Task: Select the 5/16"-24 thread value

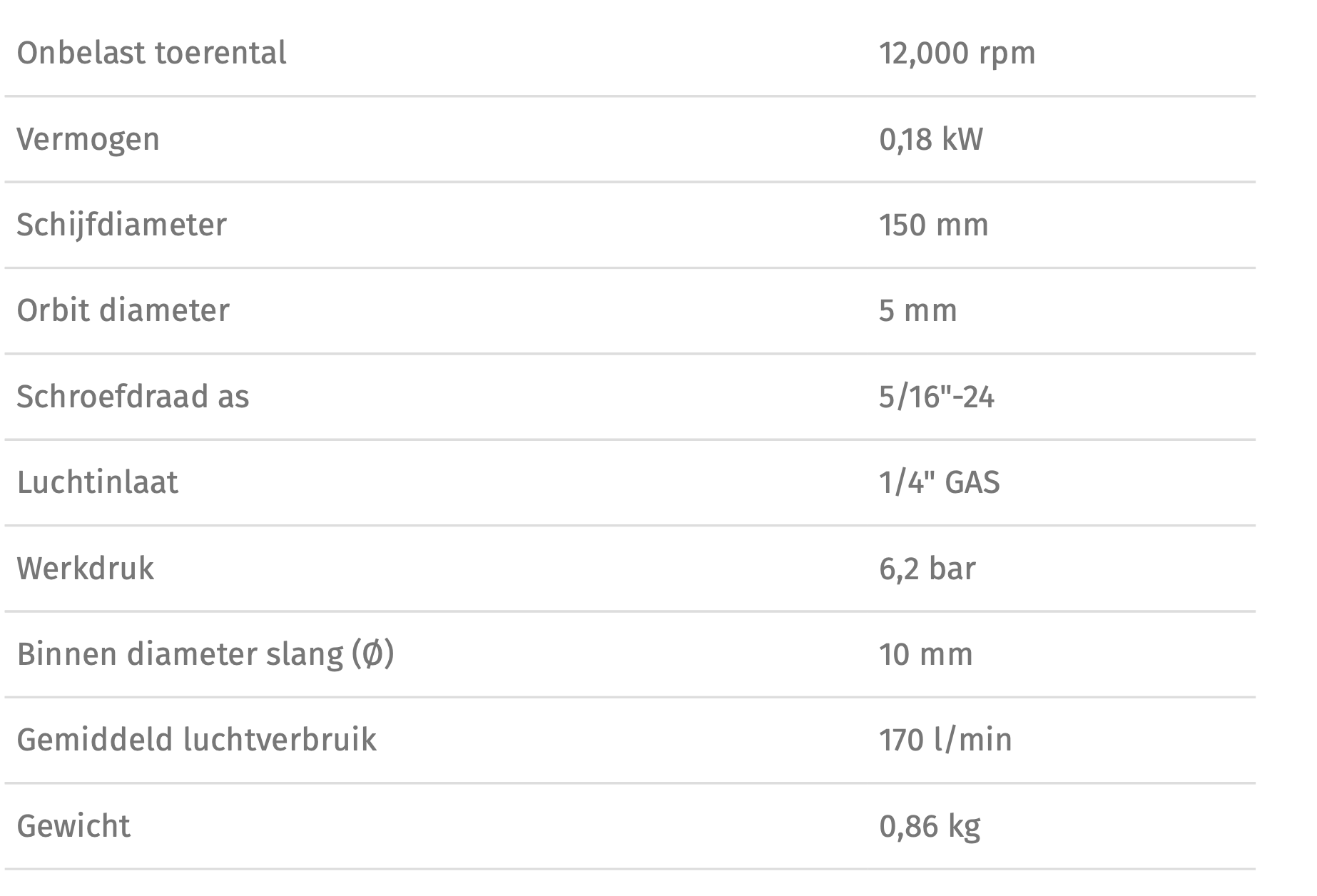Action: 936,397
